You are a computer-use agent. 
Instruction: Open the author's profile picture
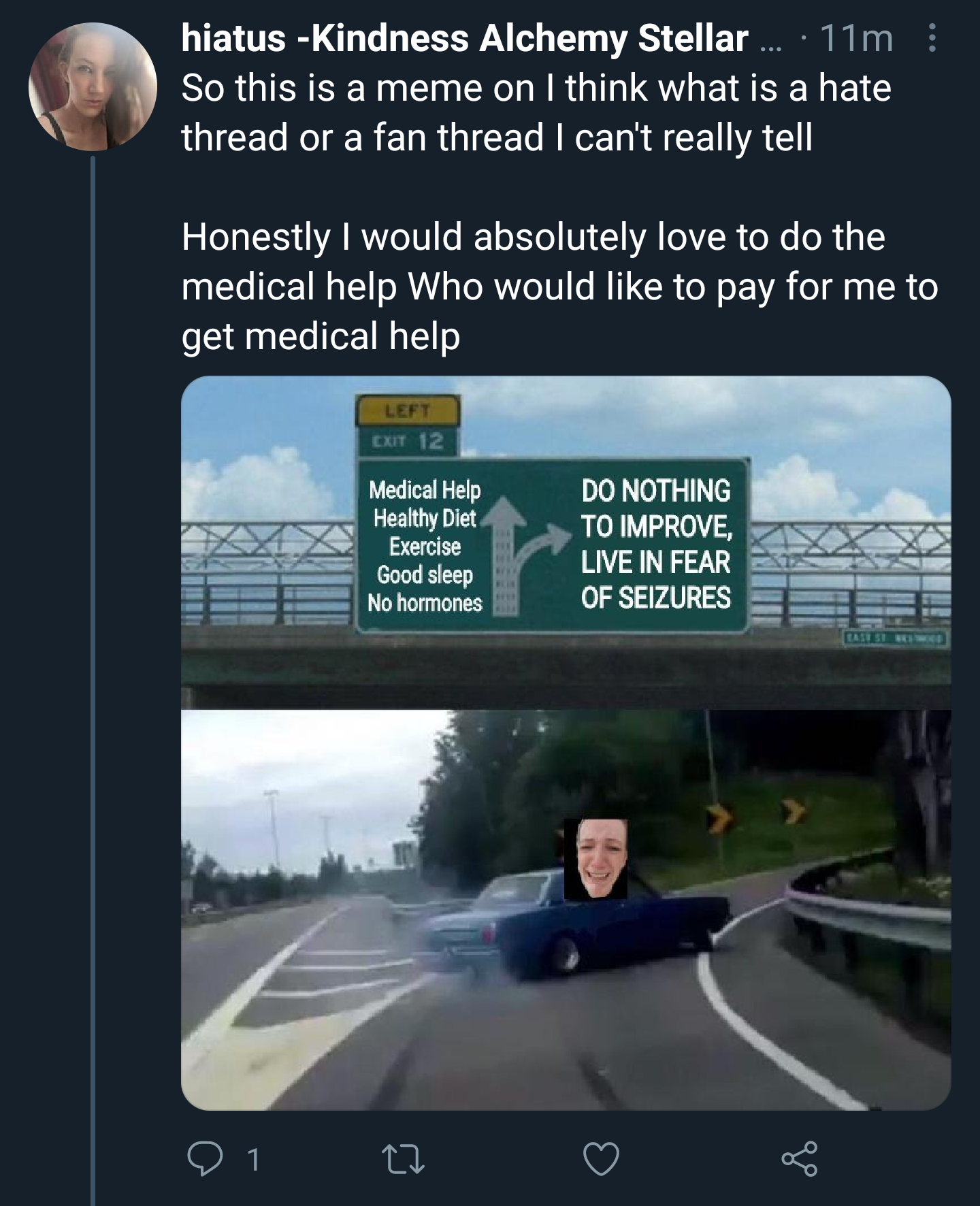(x=93, y=86)
